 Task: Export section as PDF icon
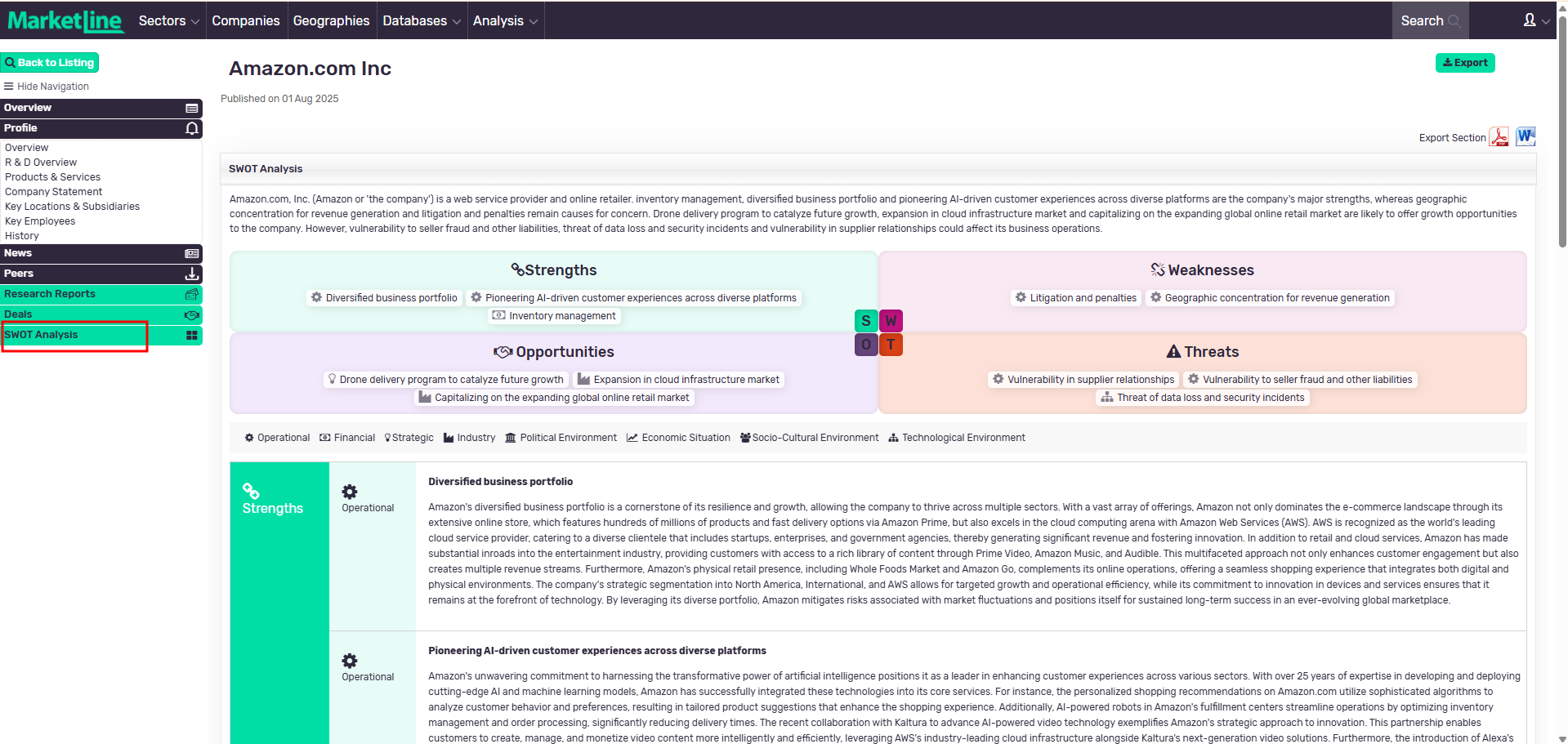pos(1499,137)
